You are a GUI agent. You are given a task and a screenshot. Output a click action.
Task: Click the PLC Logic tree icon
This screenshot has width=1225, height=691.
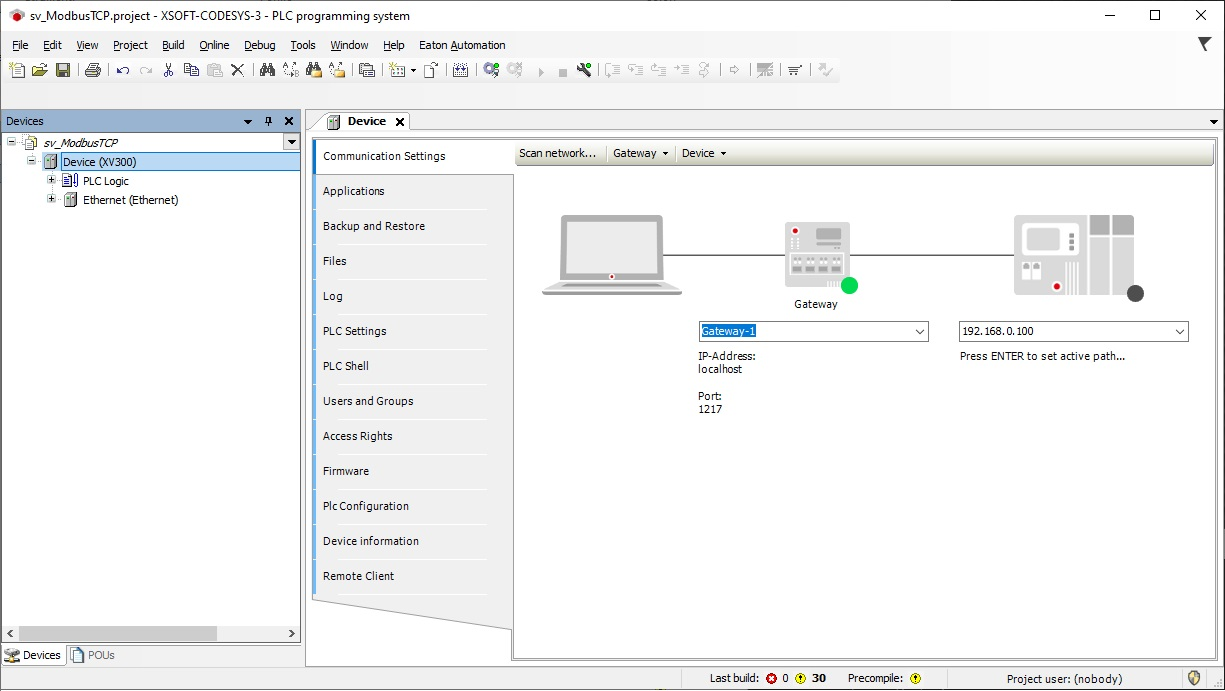pyautogui.click(x=70, y=181)
